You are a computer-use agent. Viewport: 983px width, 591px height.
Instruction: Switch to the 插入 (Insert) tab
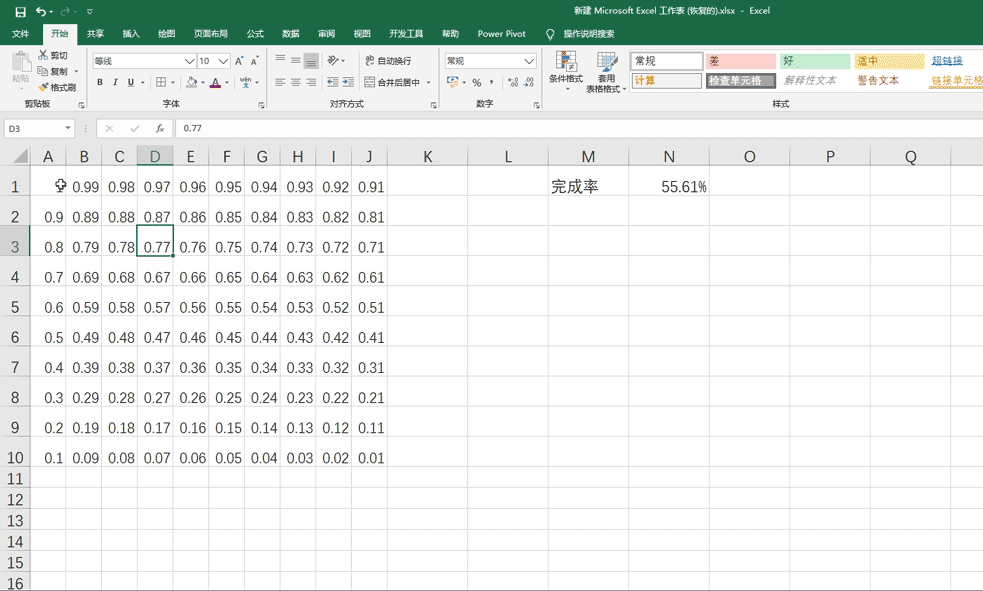pyautogui.click(x=131, y=34)
